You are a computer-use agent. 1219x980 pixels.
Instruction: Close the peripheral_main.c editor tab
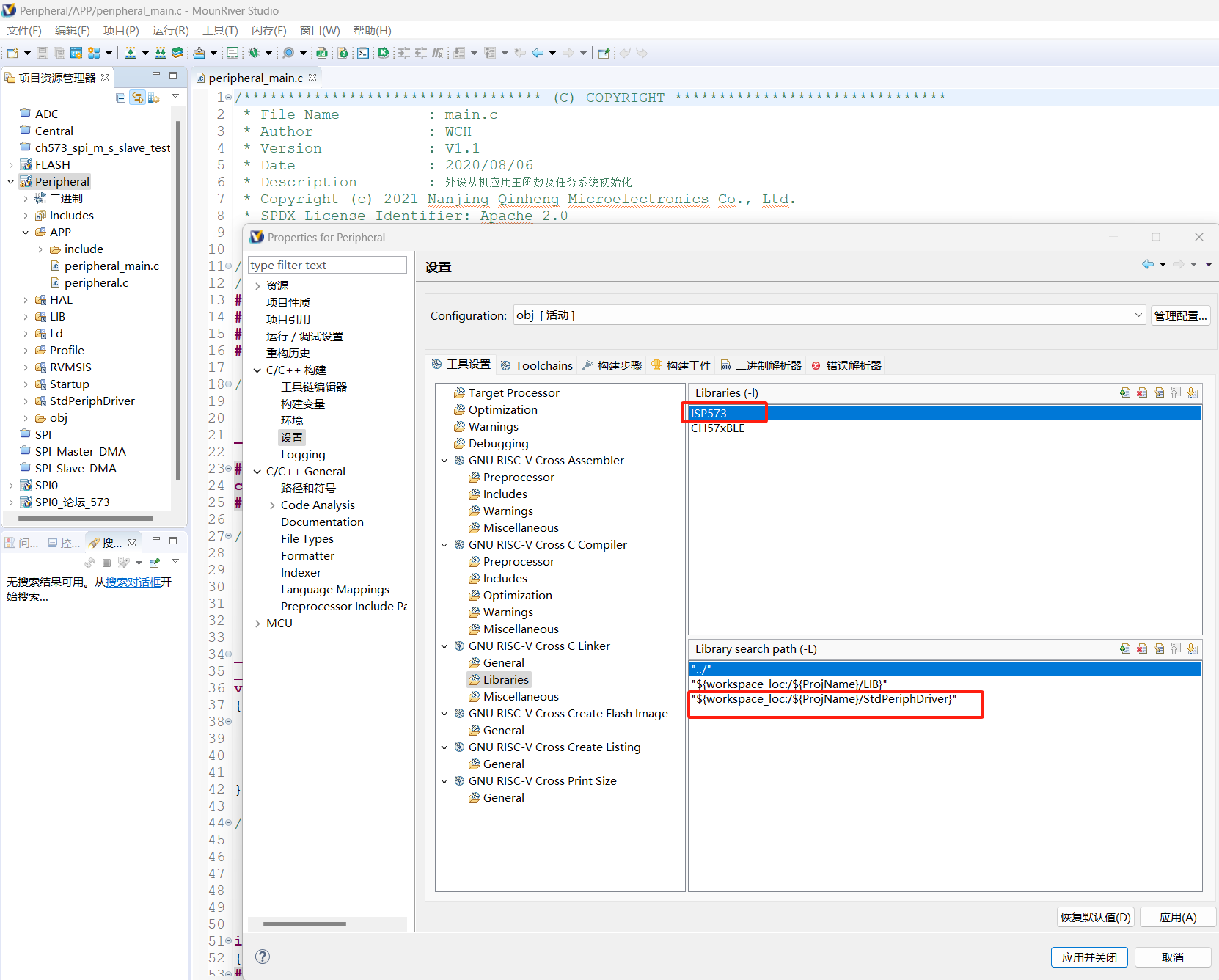[312, 78]
